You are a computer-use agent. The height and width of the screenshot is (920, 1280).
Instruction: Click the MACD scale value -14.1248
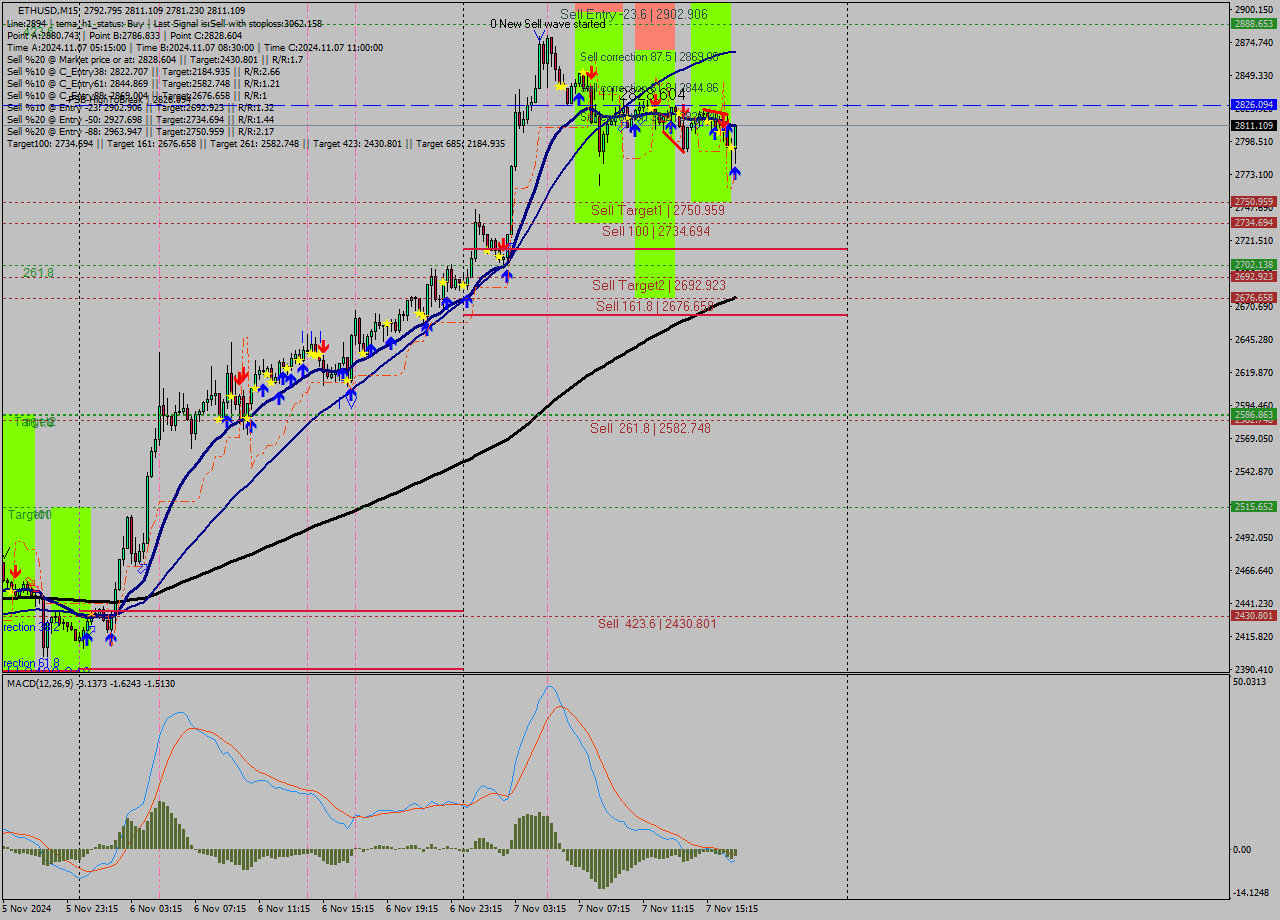[1252, 893]
